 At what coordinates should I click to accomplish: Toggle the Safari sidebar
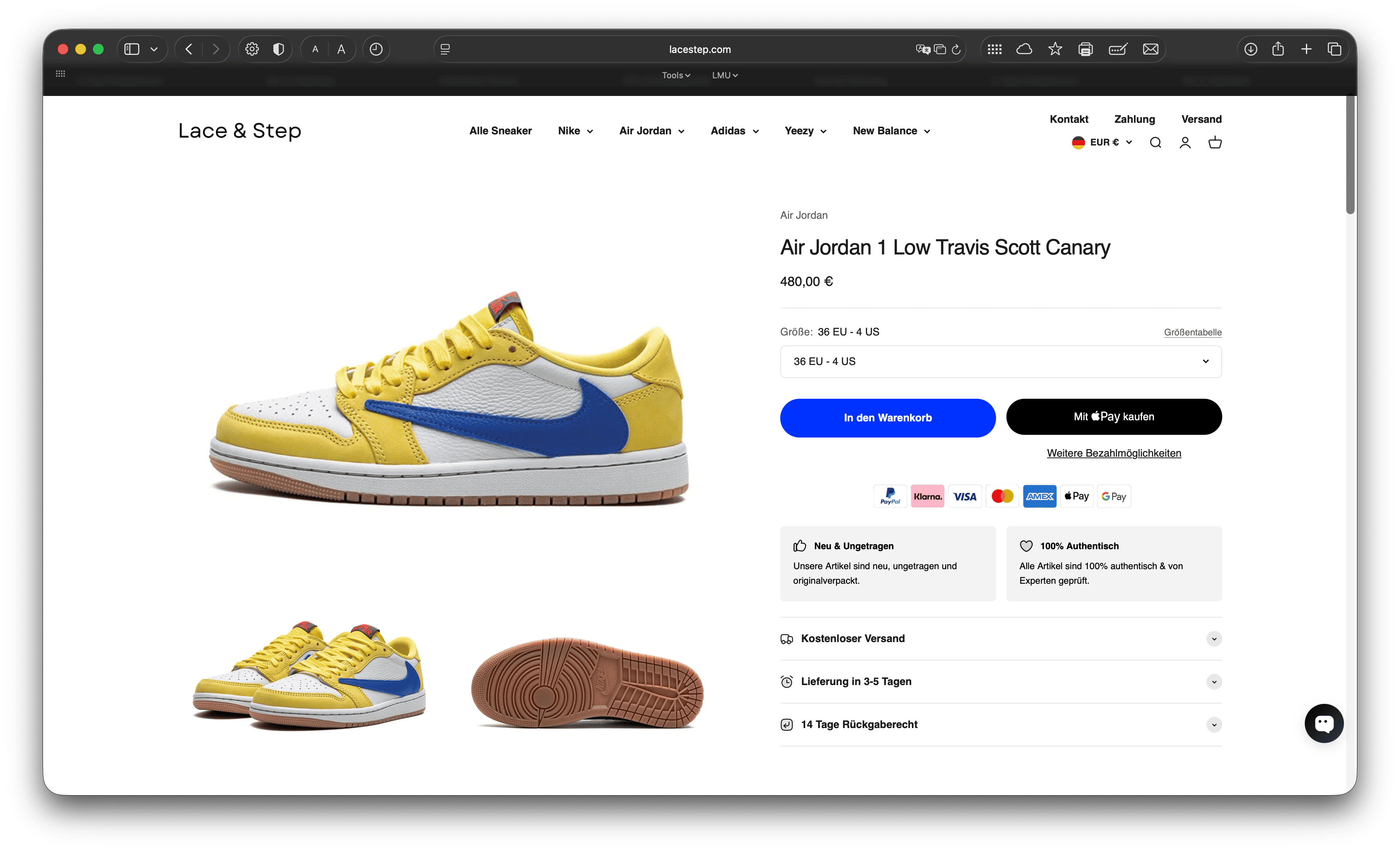[132, 50]
